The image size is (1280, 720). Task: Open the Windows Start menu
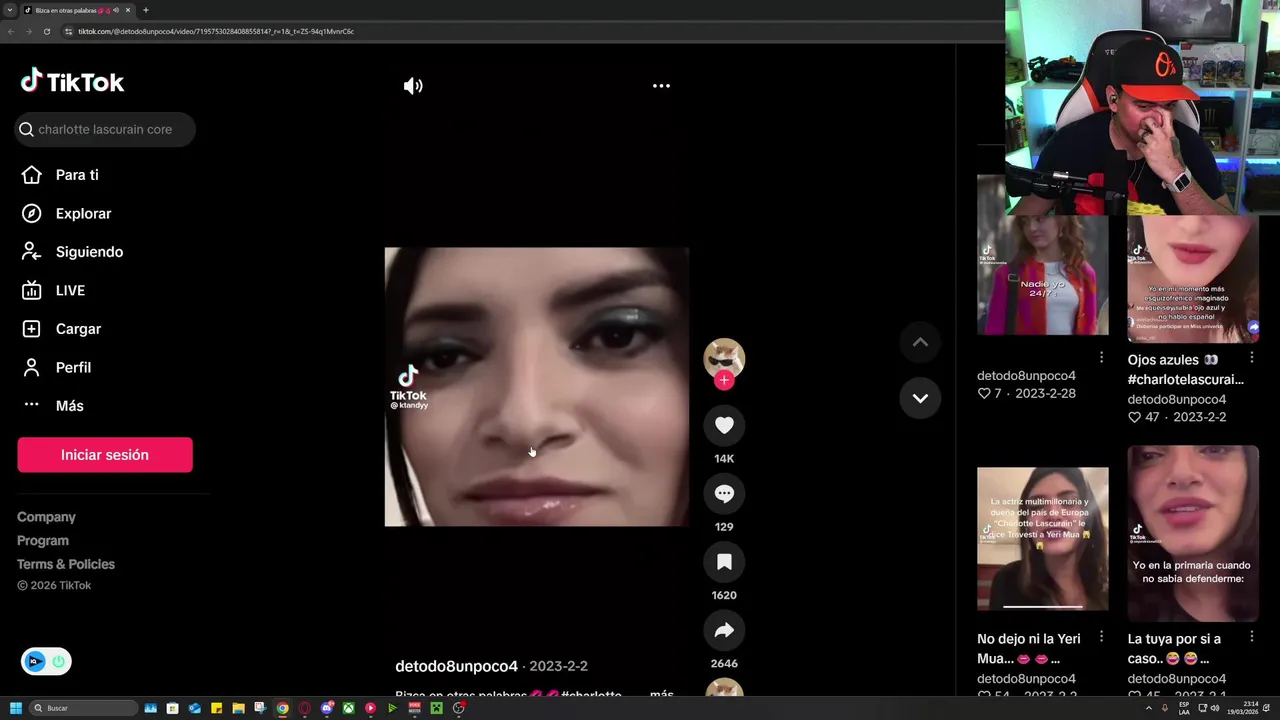pos(16,708)
